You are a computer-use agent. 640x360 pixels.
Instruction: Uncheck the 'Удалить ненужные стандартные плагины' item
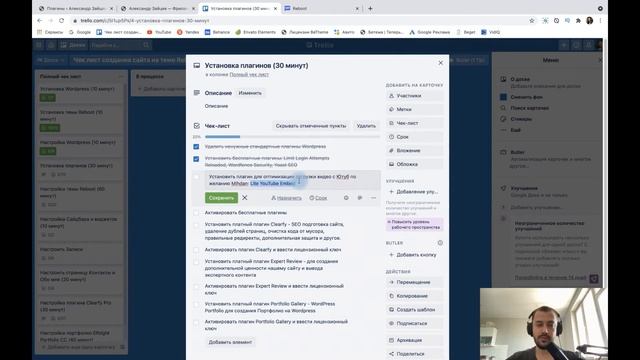[196, 147]
